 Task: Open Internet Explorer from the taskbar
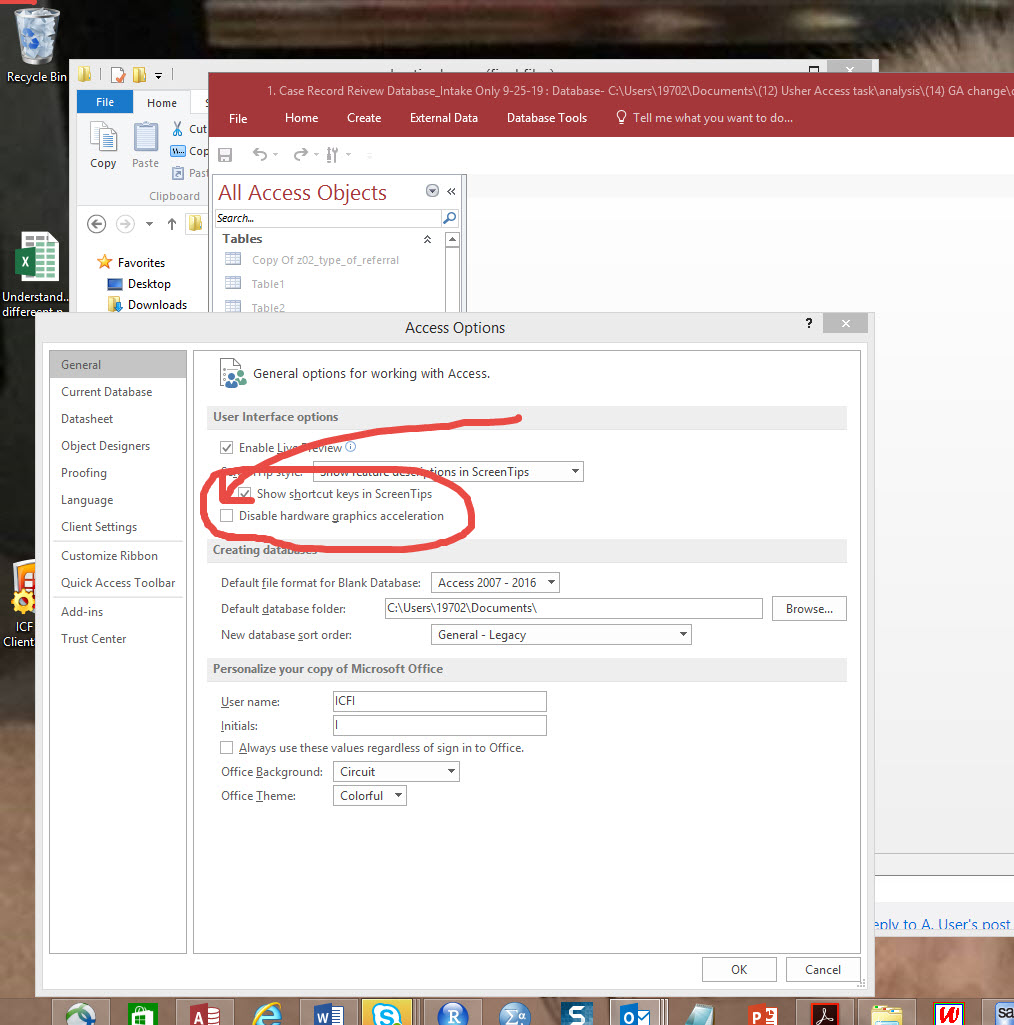point(267,1015)
